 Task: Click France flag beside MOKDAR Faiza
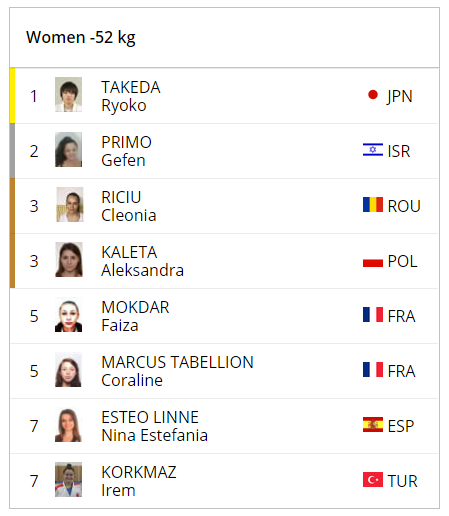pyautogui.click(x=373, y=315)
